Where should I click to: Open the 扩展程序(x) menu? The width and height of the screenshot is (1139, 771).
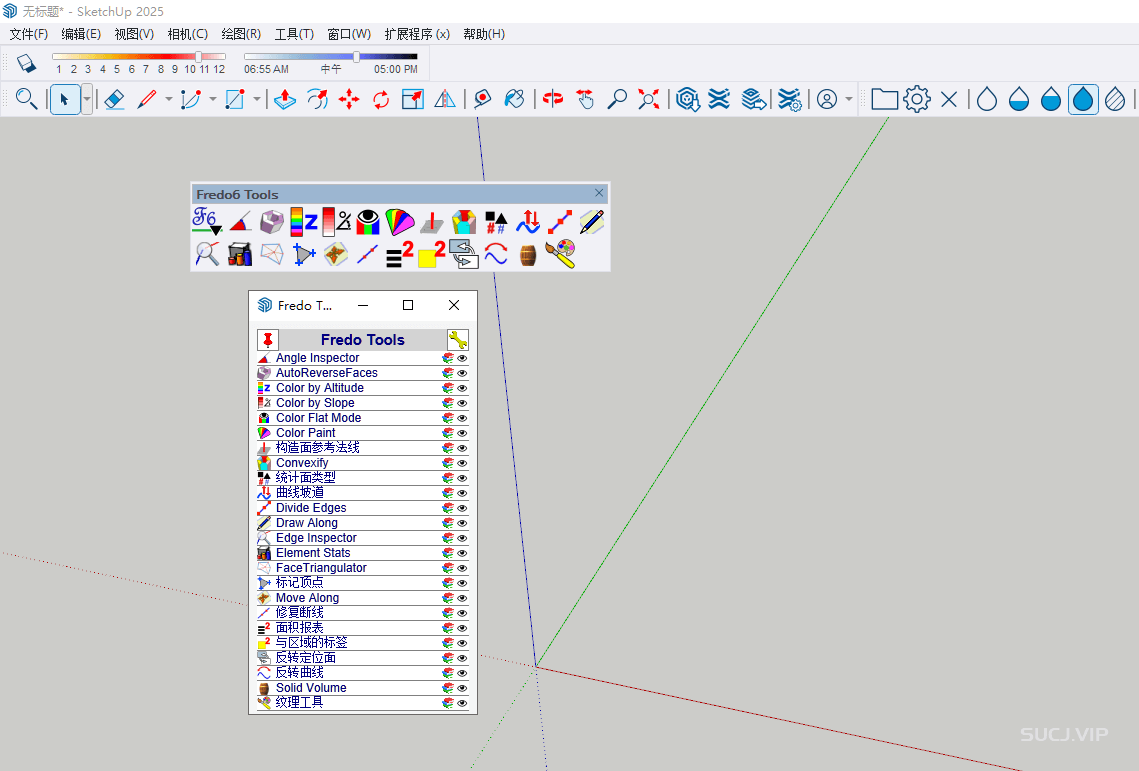417,34
